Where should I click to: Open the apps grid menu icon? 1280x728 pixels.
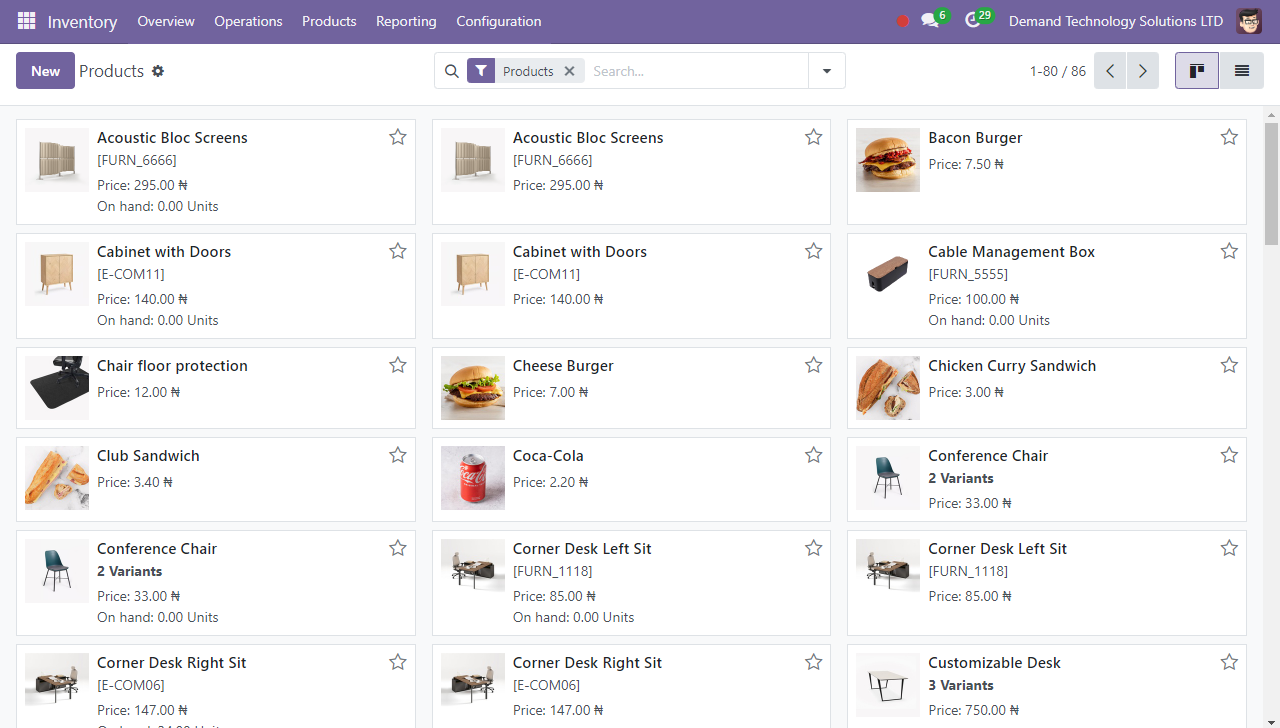pos(26,21)
